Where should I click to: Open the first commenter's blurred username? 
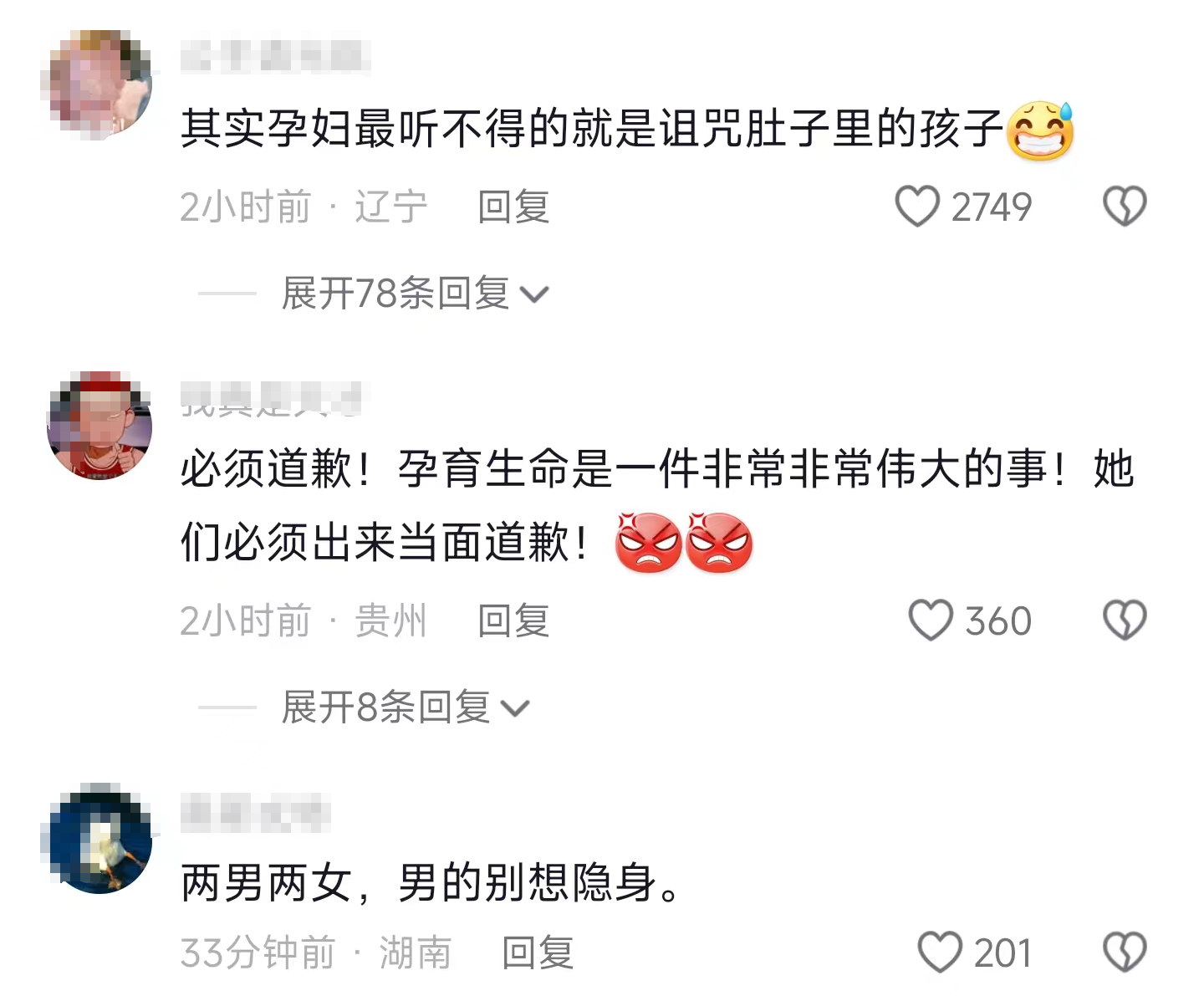[276, 56]
